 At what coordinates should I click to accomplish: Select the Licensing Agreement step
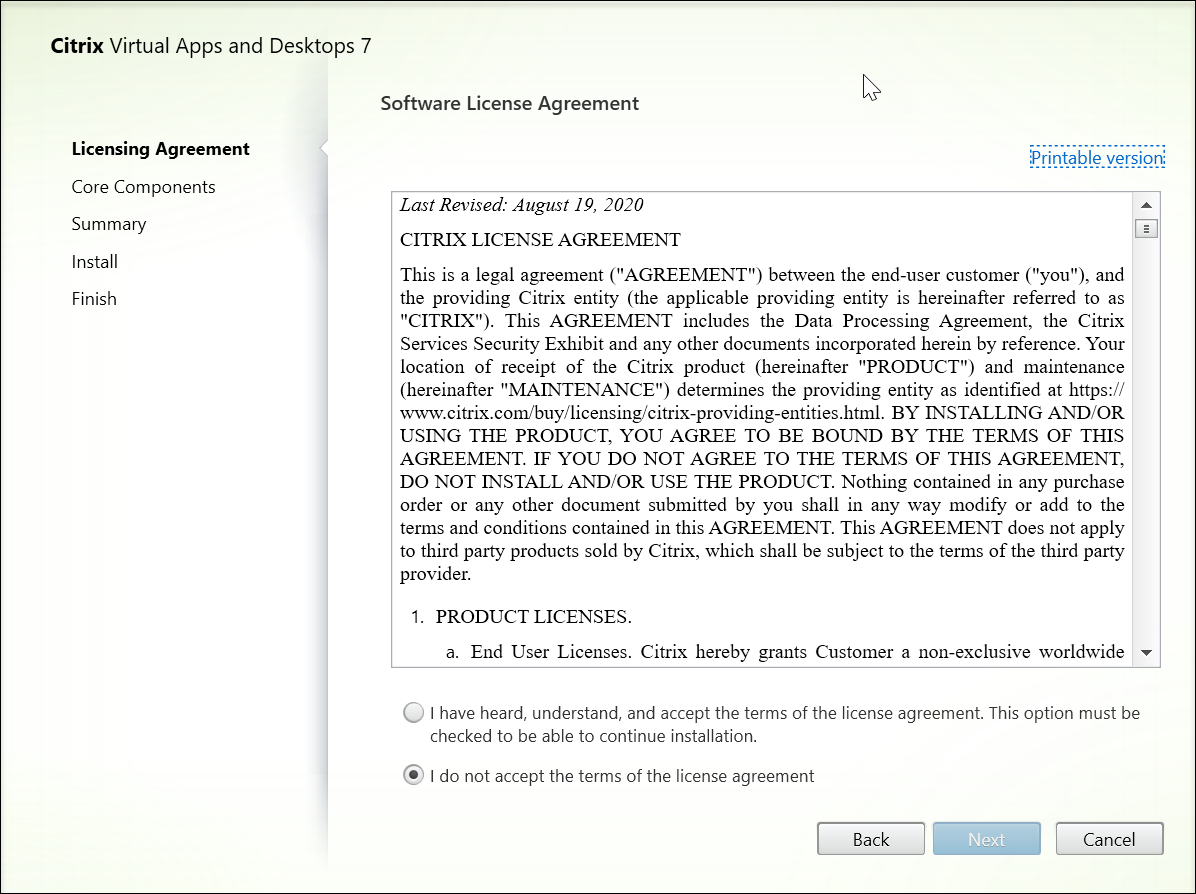click(160, 148)
